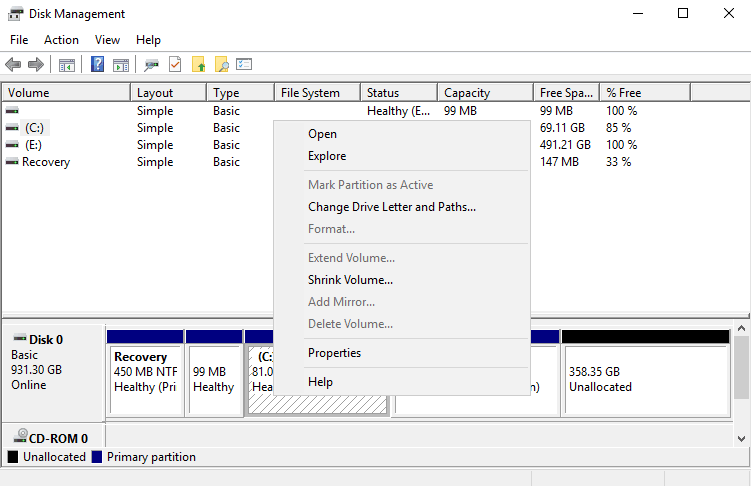751x486 pixels.
Task: Sort by the Volume column header
Action: pos(66,92)
